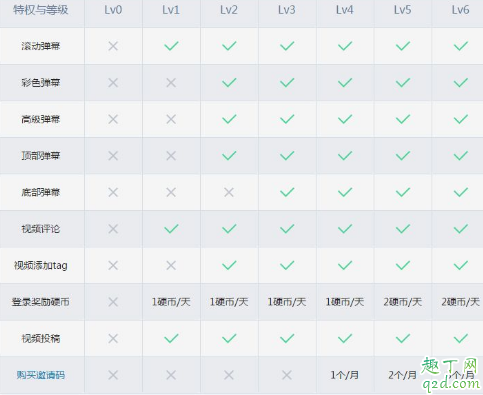Click the 登录奖励硬币 row label
The height and width of the screenshot is (395, 483).
[x=41, y=302]
